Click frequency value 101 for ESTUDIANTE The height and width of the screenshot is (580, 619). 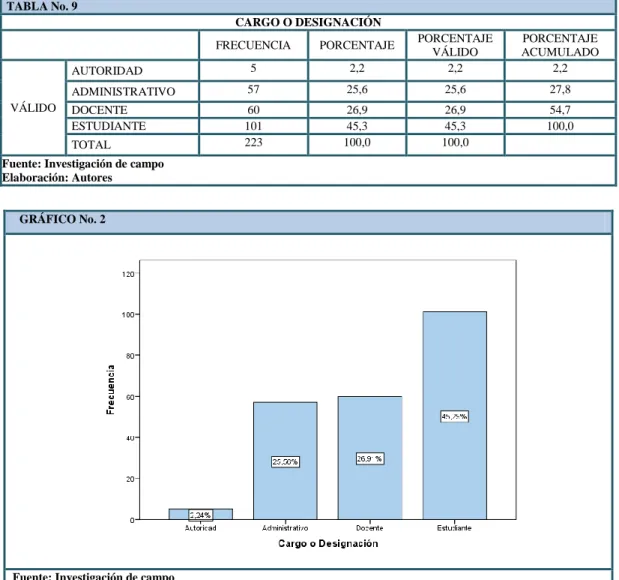(253, 126)
